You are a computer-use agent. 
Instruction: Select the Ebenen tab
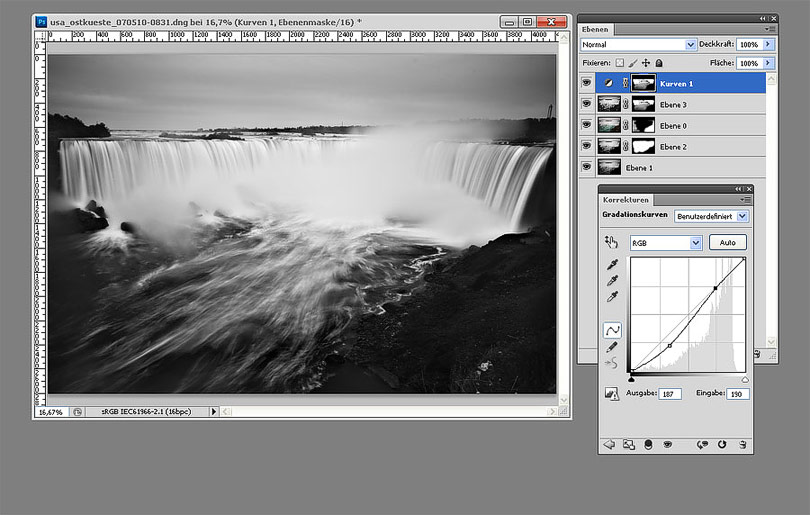[595, 29]
